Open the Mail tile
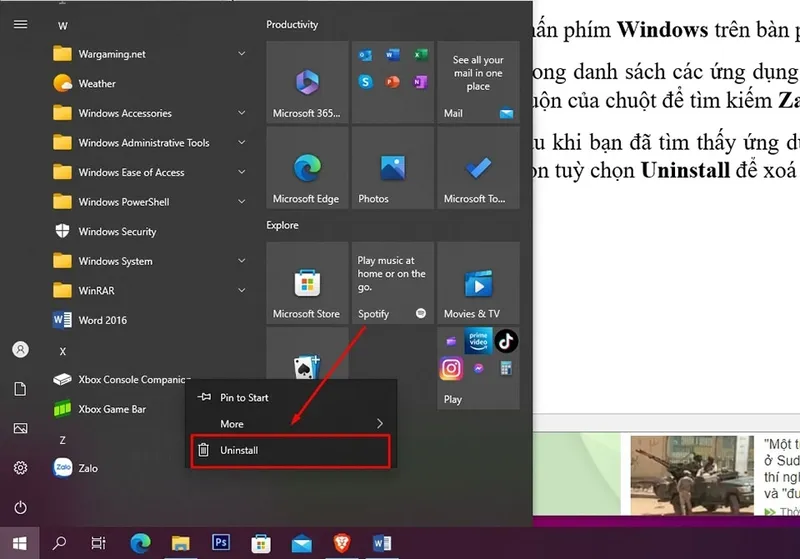Screen dimensions: 800x559 click(478, 83)
